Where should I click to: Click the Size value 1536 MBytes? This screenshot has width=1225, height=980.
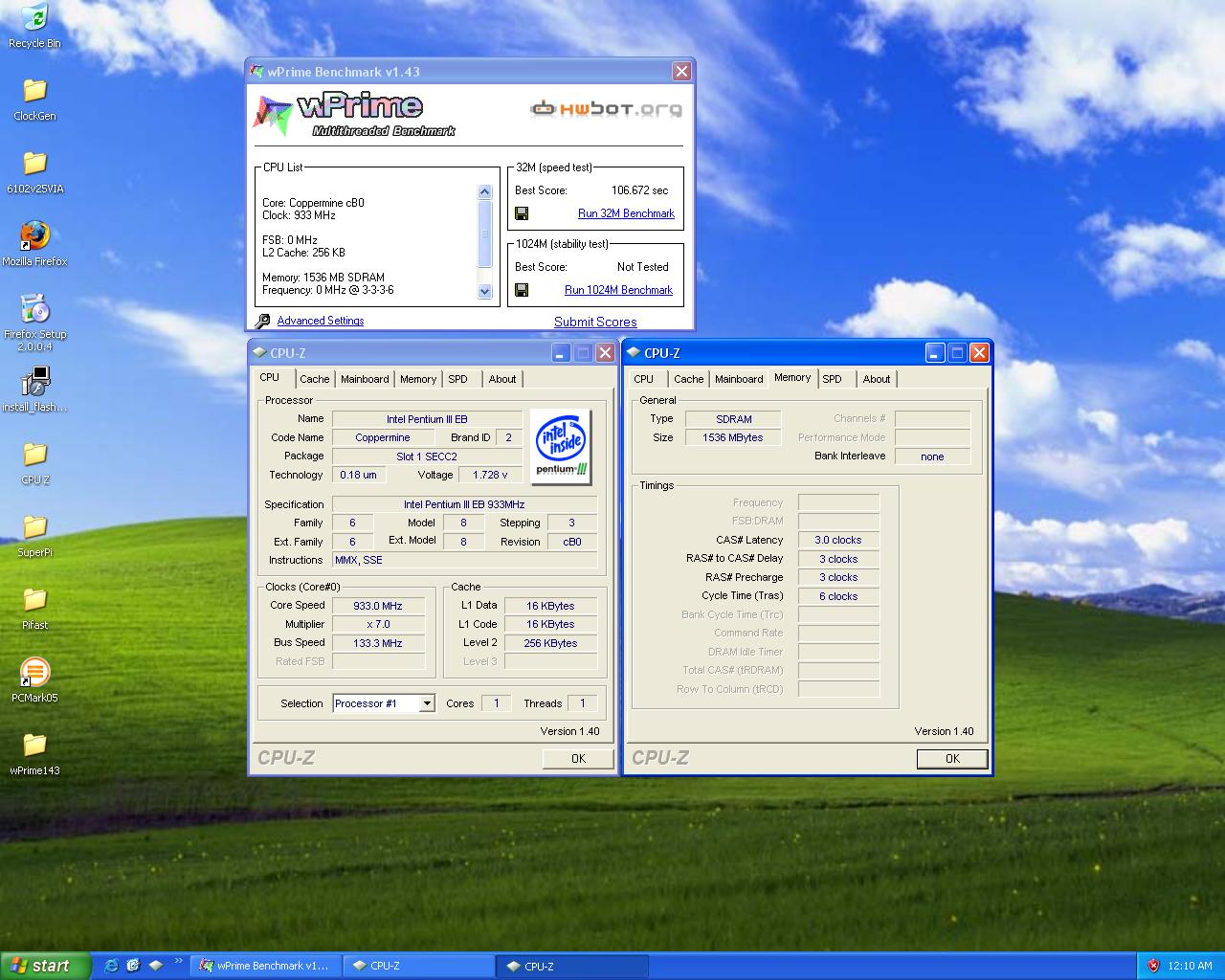click(733, 437)
